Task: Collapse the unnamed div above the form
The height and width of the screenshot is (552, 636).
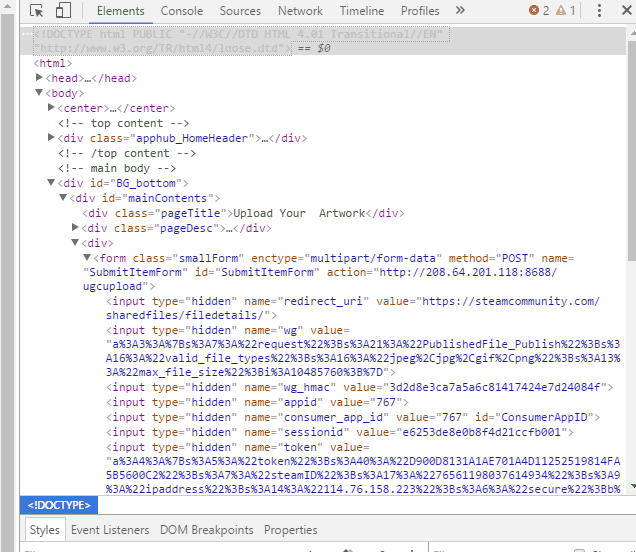Action: coord(75,243)
